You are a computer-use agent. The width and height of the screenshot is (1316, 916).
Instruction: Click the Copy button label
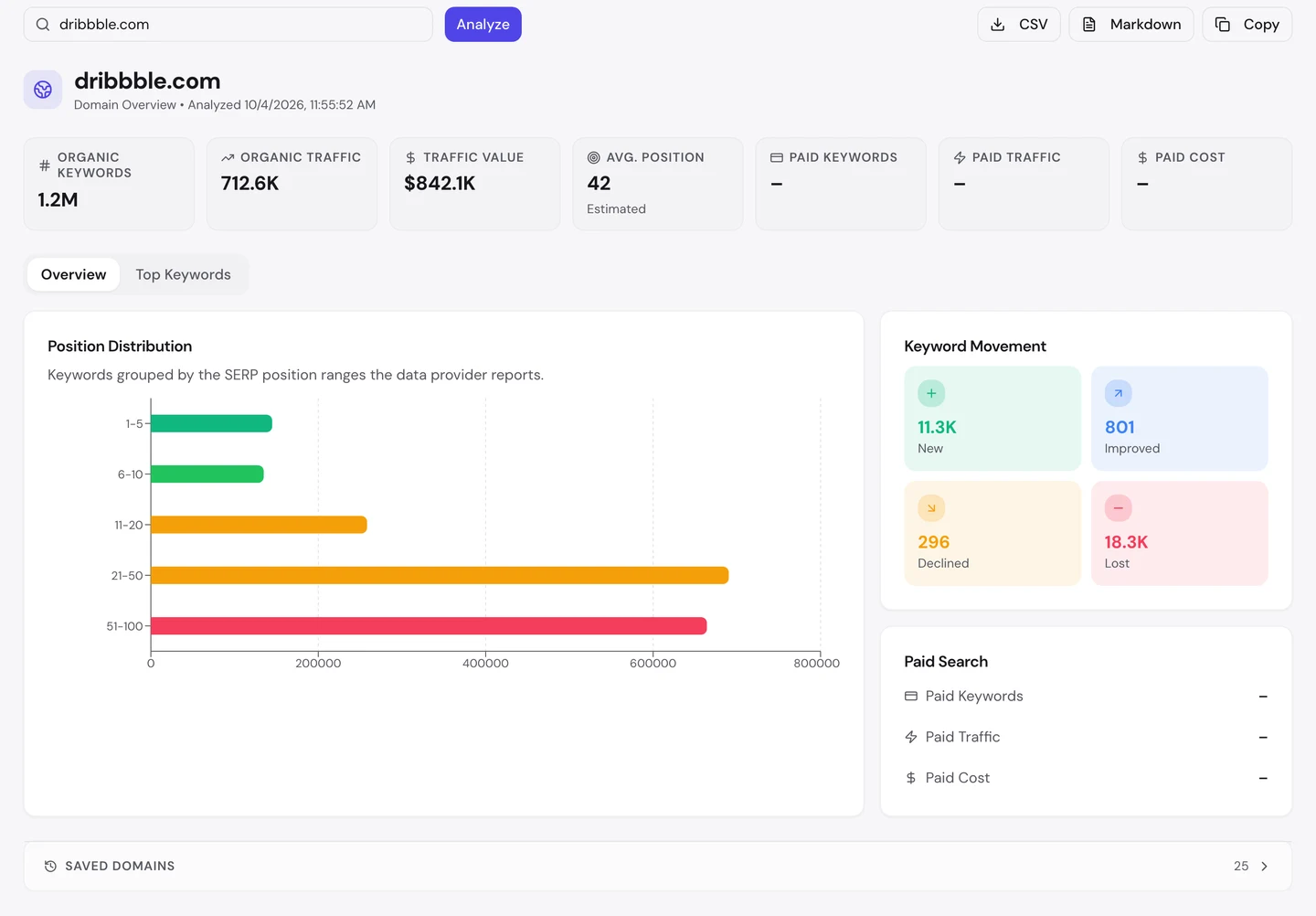coord(1261,25)
